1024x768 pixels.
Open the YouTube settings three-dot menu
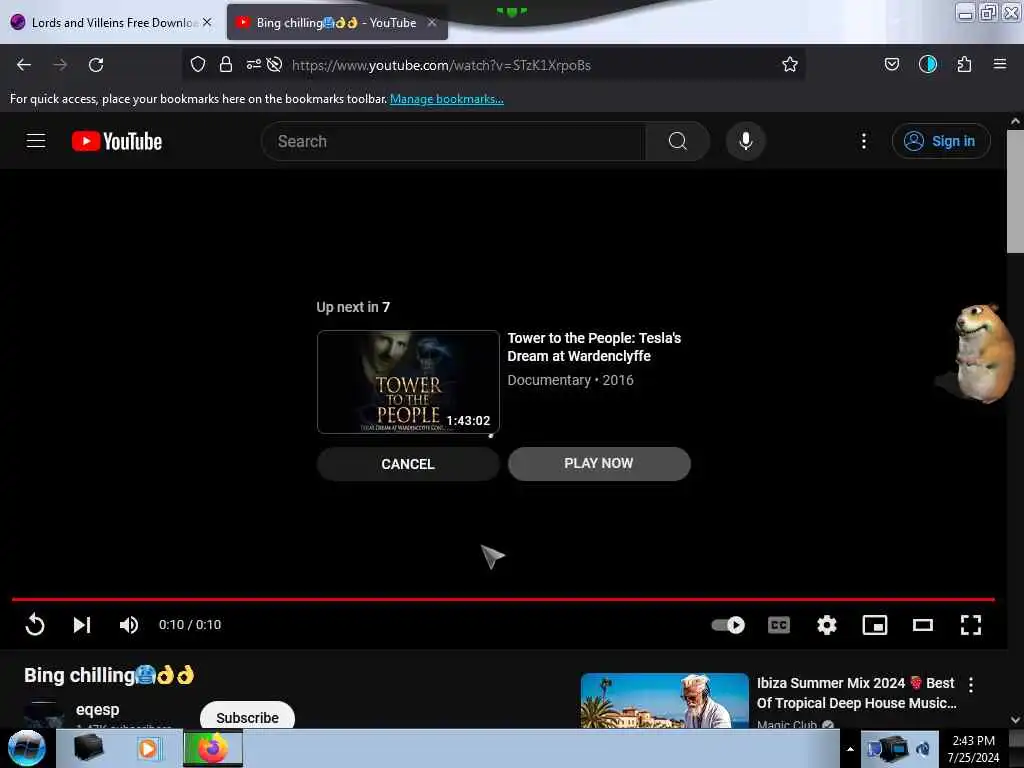tap(863, 141)
